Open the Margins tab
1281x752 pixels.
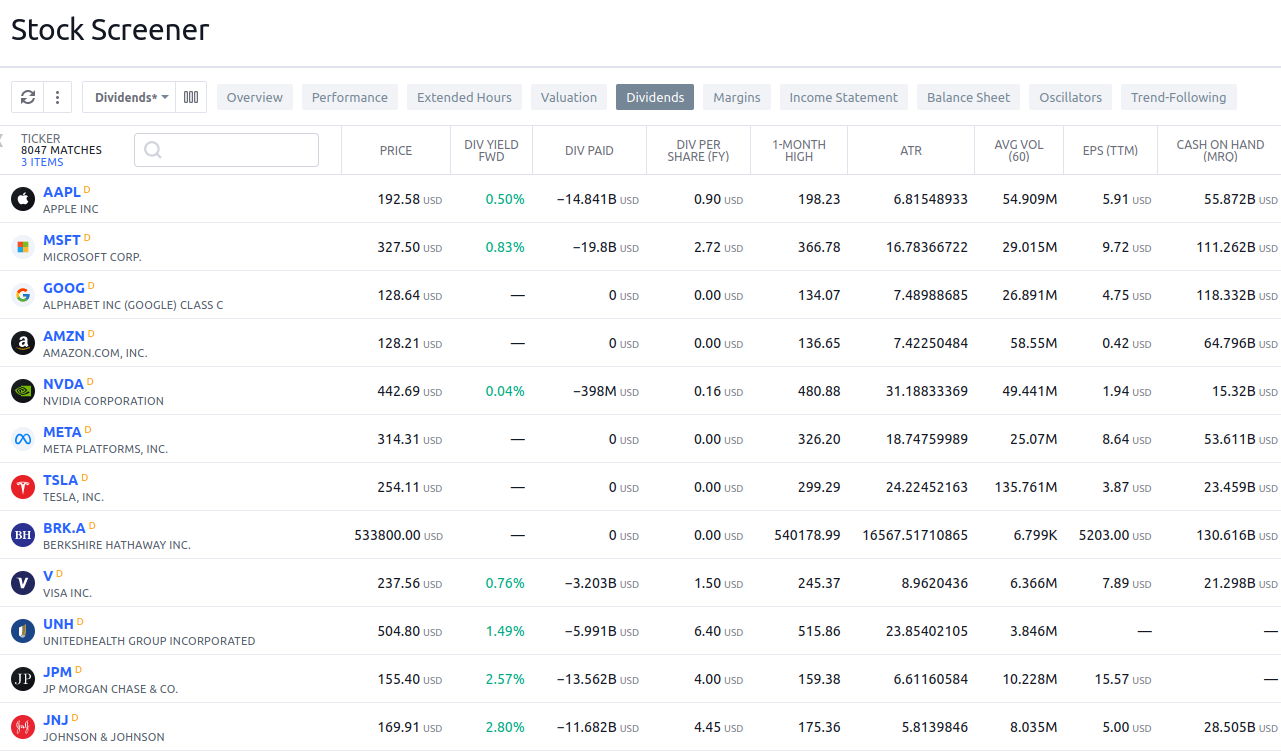pyautogui.click(x=737, y=97)
